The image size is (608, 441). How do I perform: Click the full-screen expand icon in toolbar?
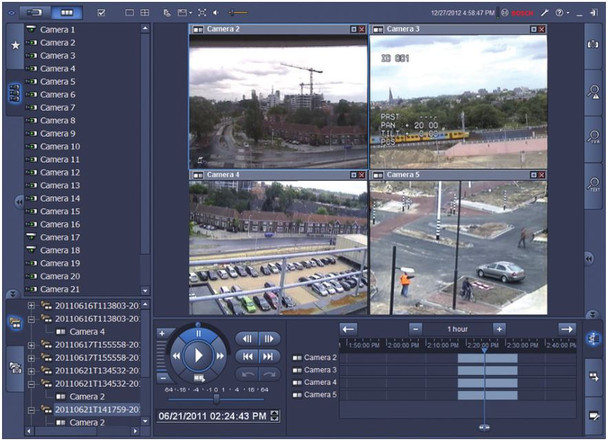coord(202,13)
